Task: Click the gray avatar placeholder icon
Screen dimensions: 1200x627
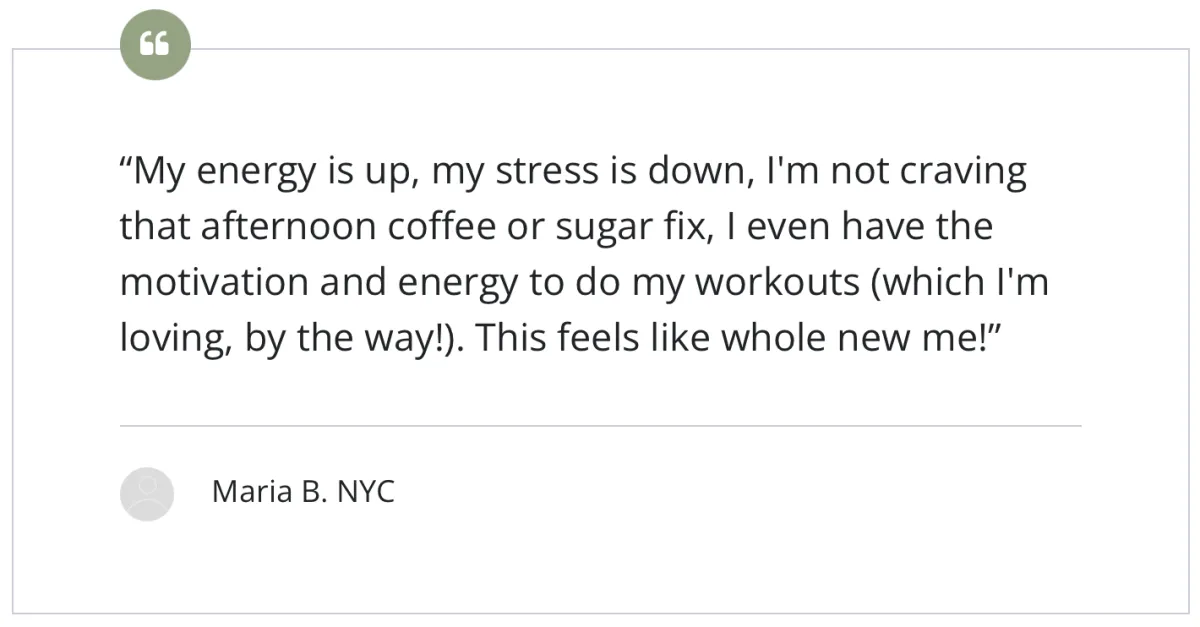Action: (x=146, y=493)
